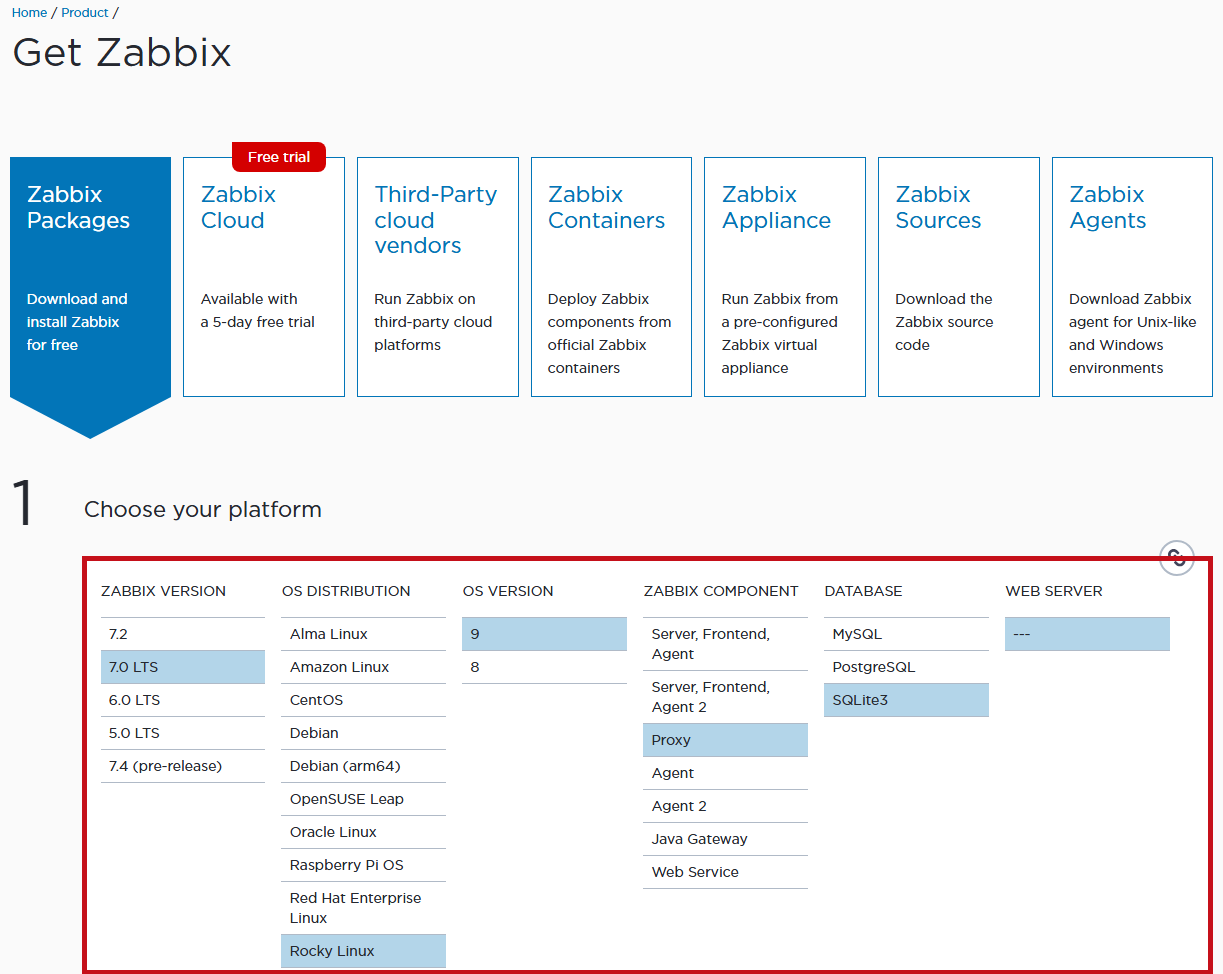Open the Zabbix Agents card

click(x=1132, y=277)
